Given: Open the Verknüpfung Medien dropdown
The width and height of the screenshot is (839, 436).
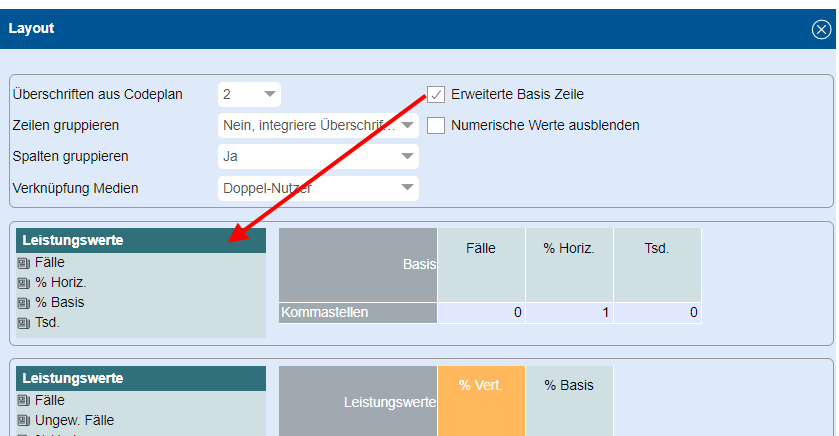Looking at the screenshot, I should tap(318, 188).
